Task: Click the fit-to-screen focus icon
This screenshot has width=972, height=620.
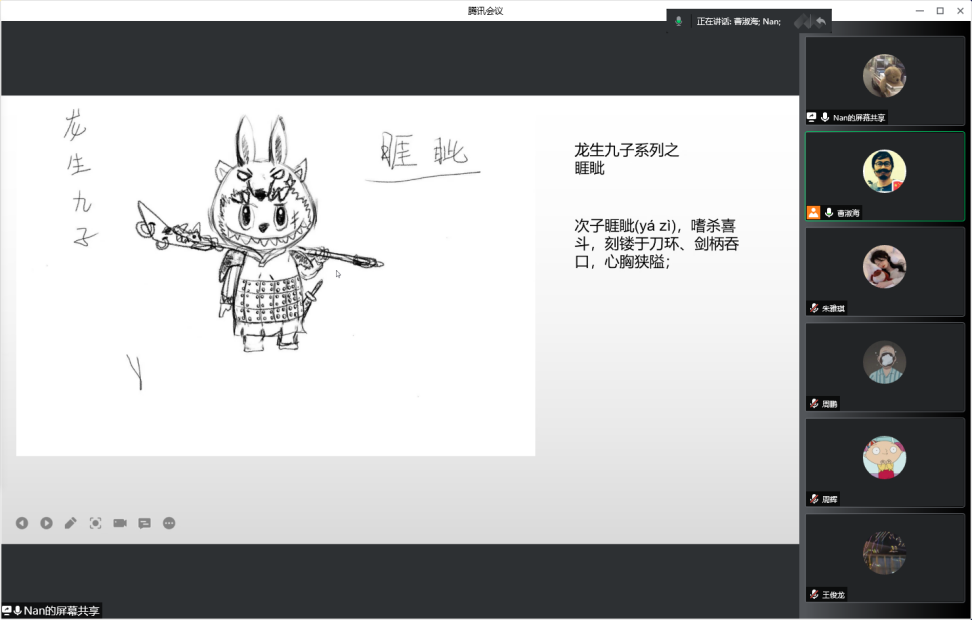Action: pos(96,523)
